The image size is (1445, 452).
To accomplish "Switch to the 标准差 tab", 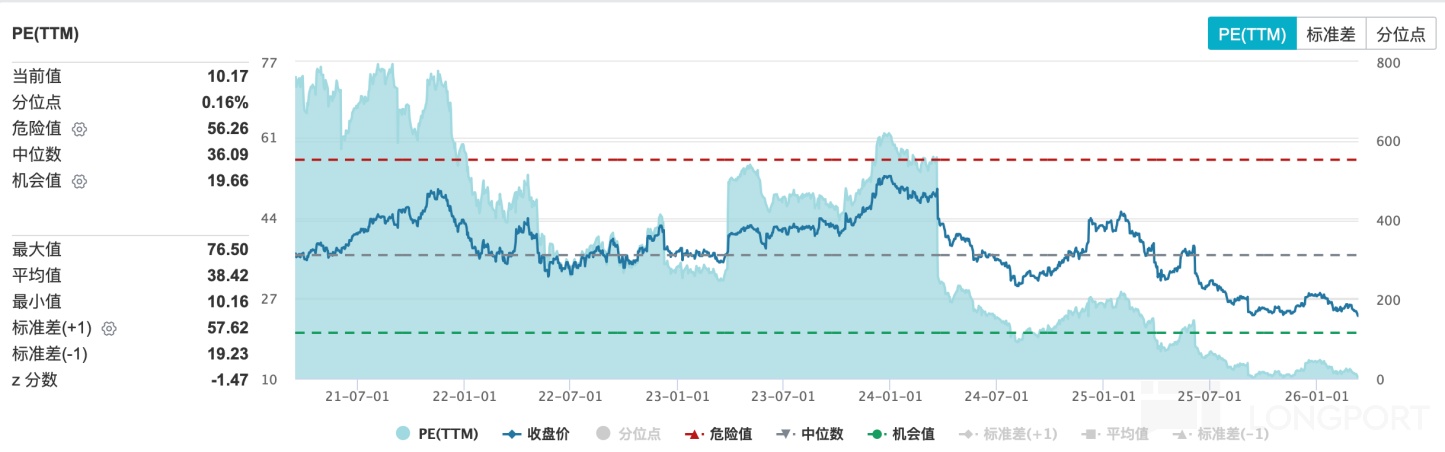I will coord(1330,34).
